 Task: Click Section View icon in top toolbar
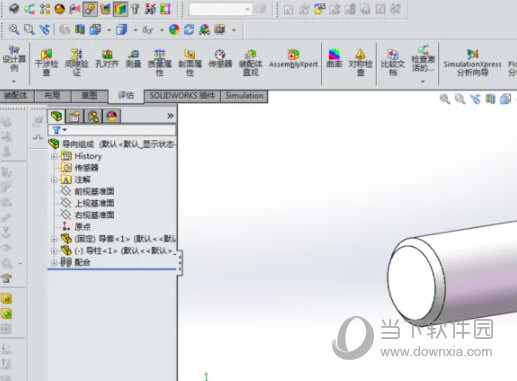coord(80,30)
